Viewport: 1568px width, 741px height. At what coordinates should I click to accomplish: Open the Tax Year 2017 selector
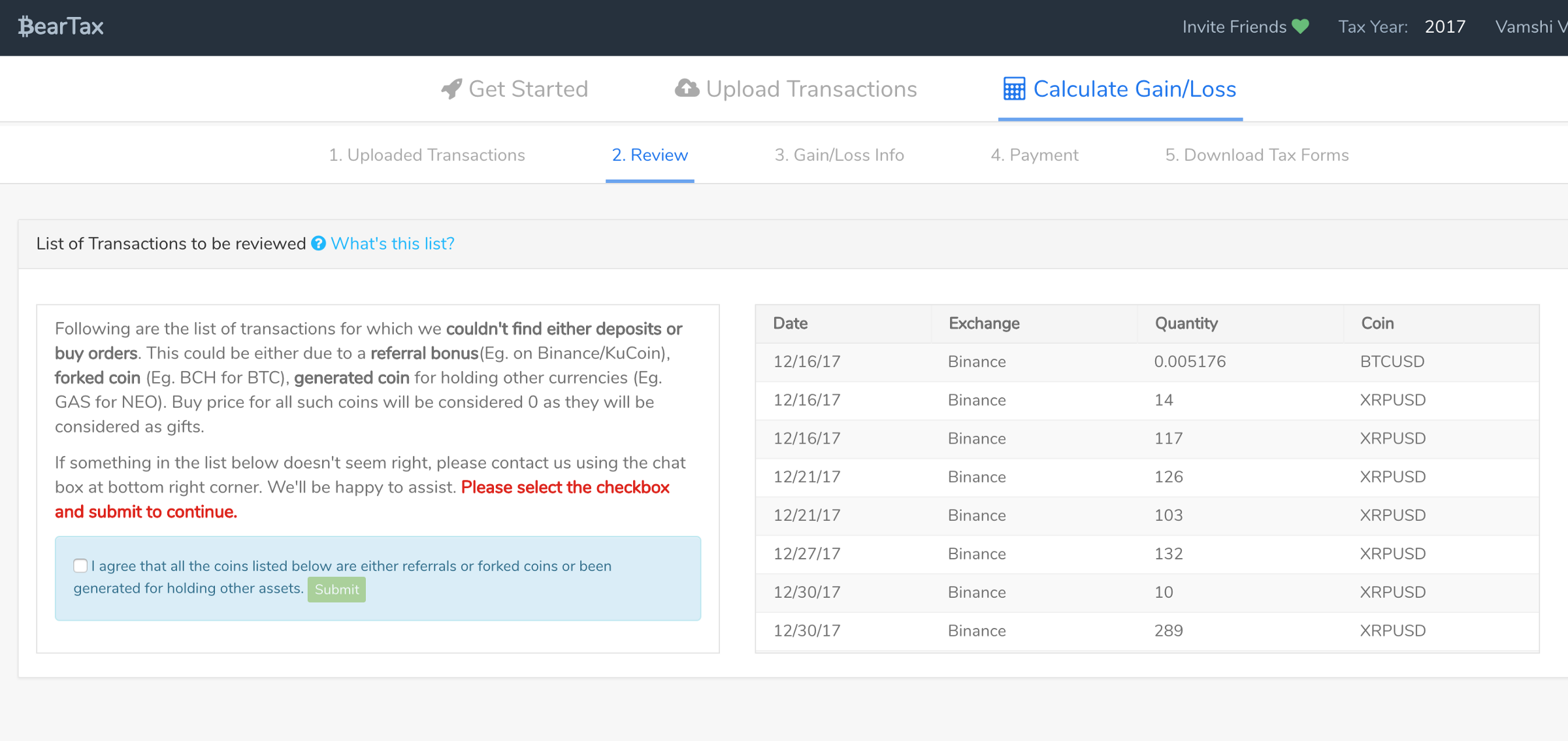pos(1445,27)
